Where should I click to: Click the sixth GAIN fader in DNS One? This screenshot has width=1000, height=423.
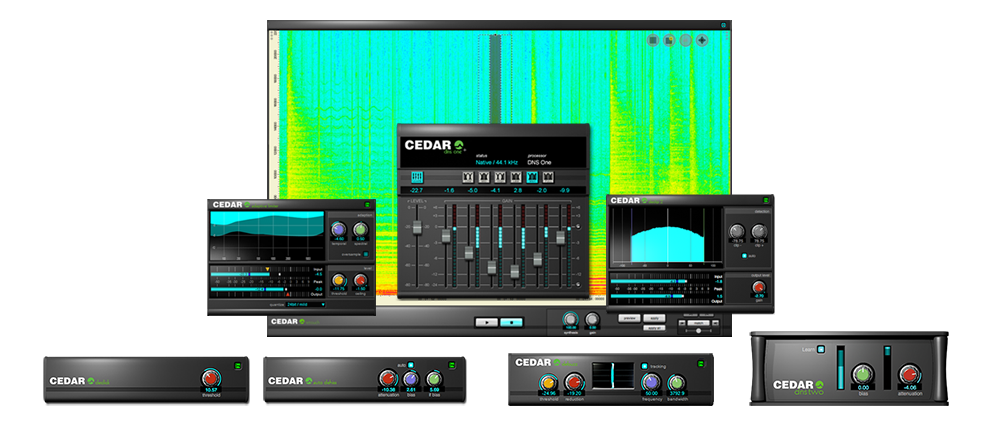point(561,237)
